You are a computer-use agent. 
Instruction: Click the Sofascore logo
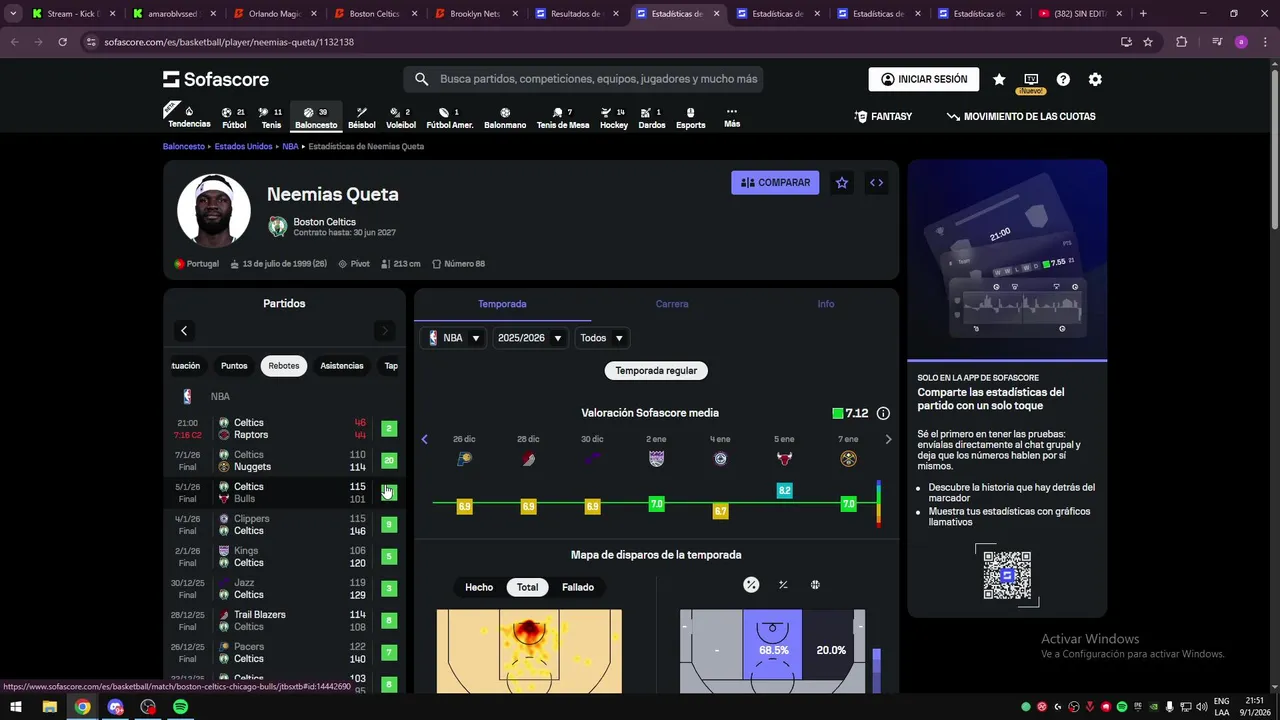tap(217, 79)
